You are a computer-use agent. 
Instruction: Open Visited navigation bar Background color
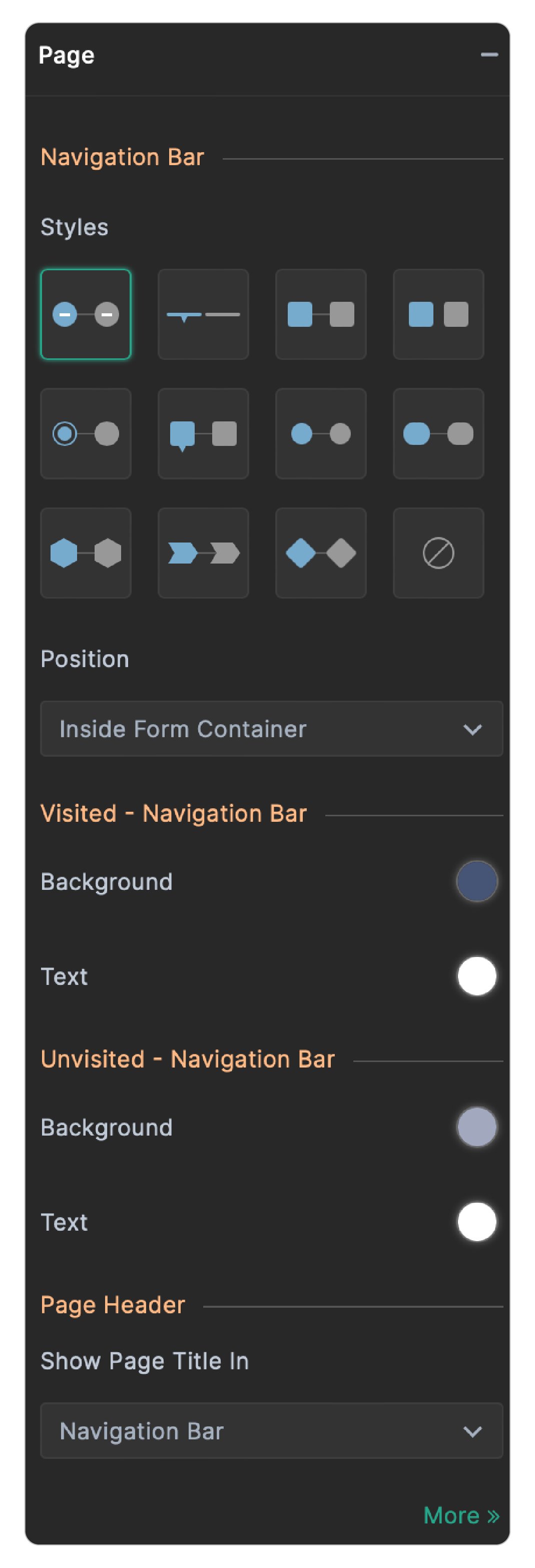pyautogui.click(x=476, y=881)
